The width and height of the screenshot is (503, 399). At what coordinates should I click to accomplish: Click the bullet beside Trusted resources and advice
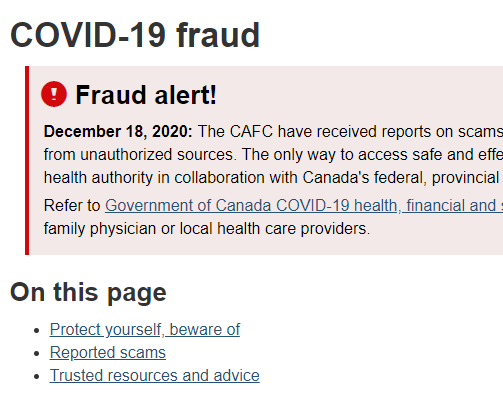click(x=37, y=376)
